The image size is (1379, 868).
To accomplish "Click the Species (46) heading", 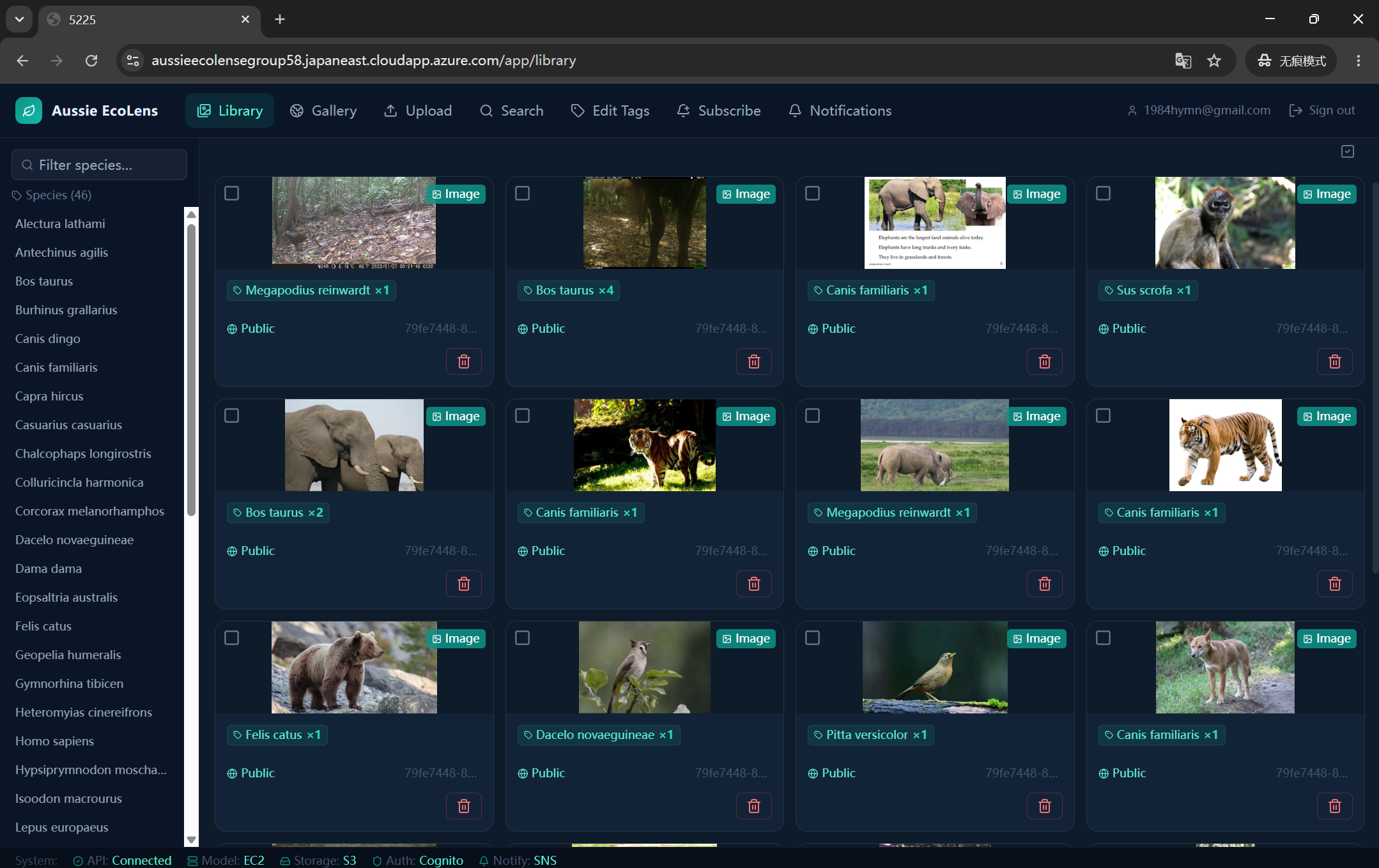I will tap(52, 195).
